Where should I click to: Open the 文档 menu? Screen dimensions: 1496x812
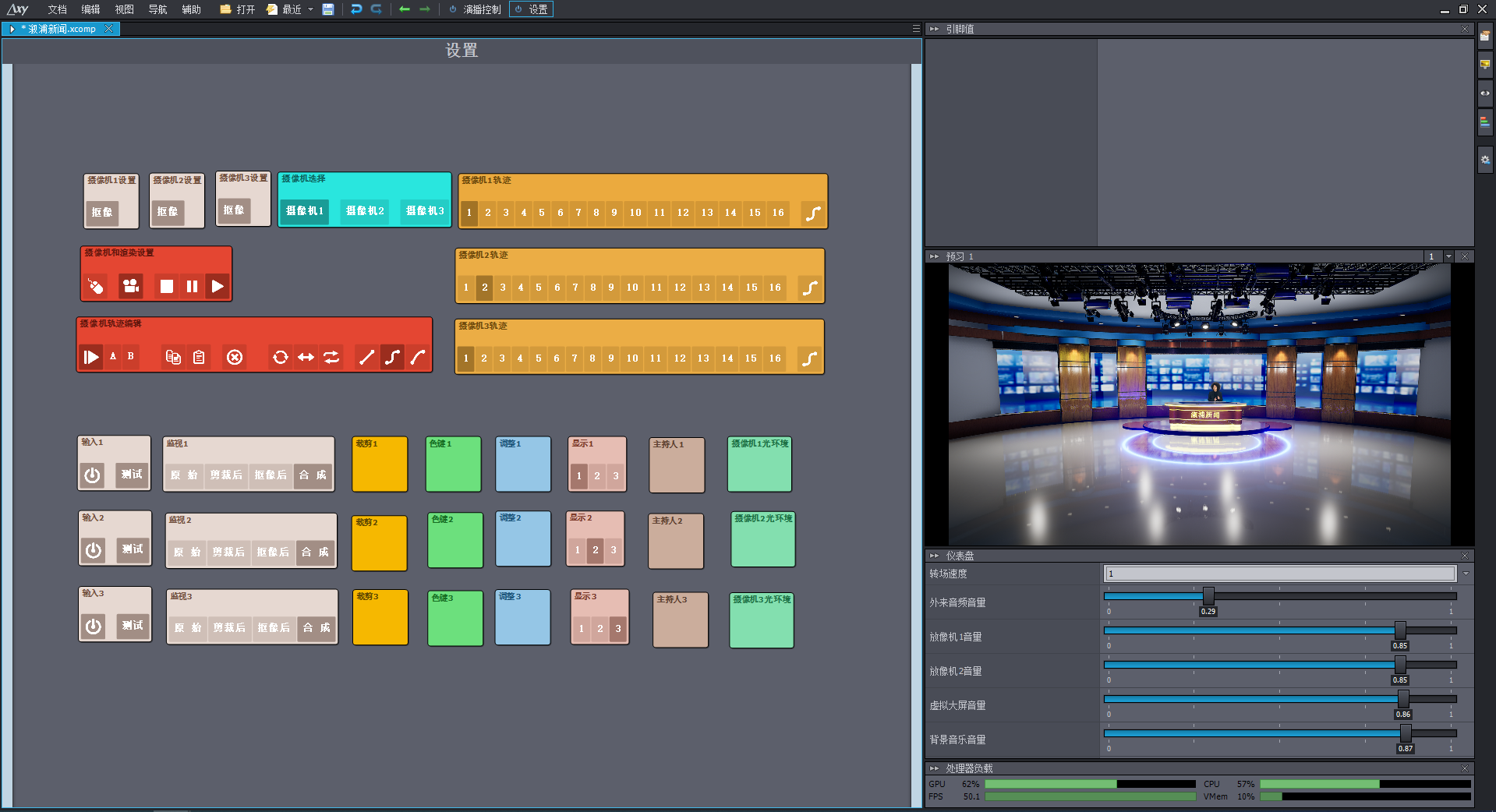point(57,9)
